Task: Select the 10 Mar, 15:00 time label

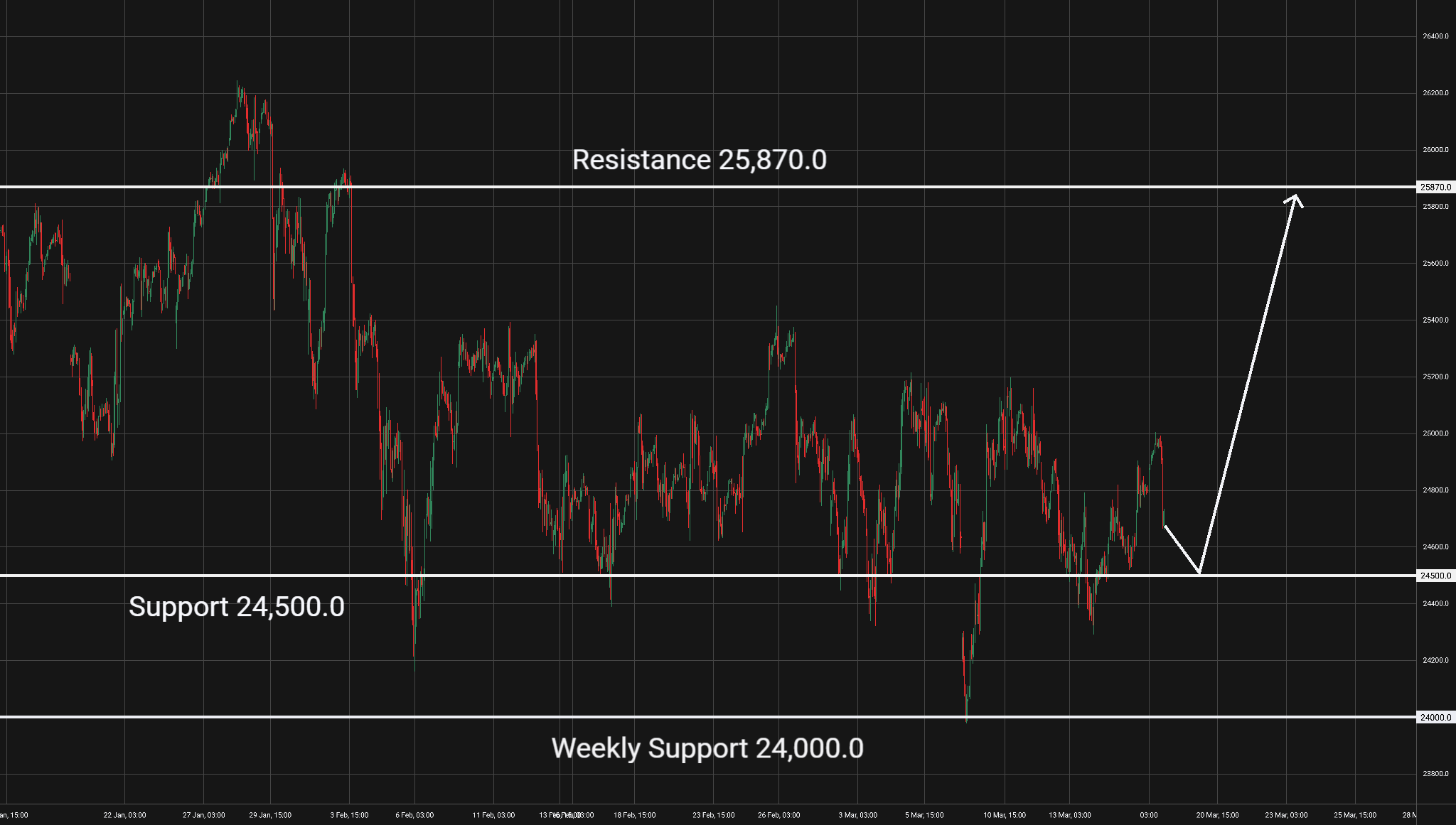Action: coord(1005,815)
